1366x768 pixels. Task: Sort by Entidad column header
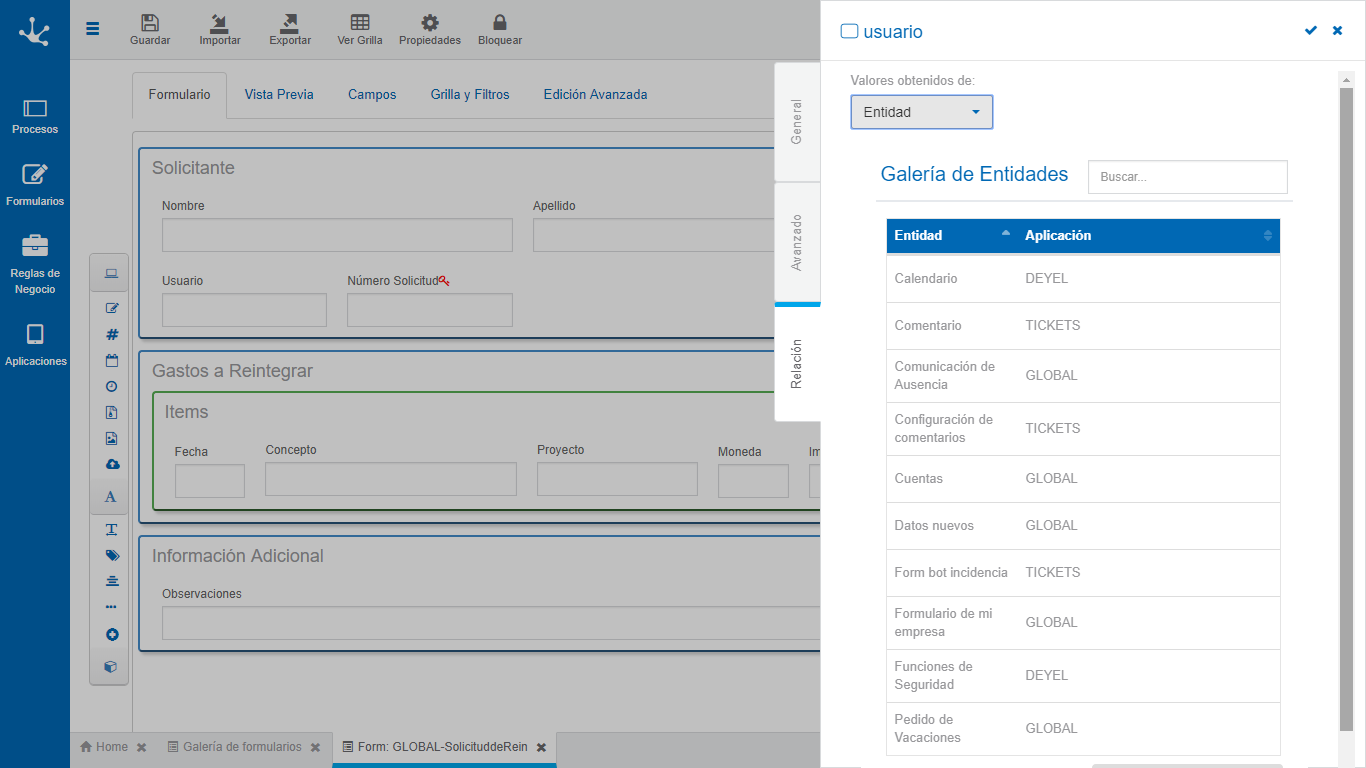951,236
